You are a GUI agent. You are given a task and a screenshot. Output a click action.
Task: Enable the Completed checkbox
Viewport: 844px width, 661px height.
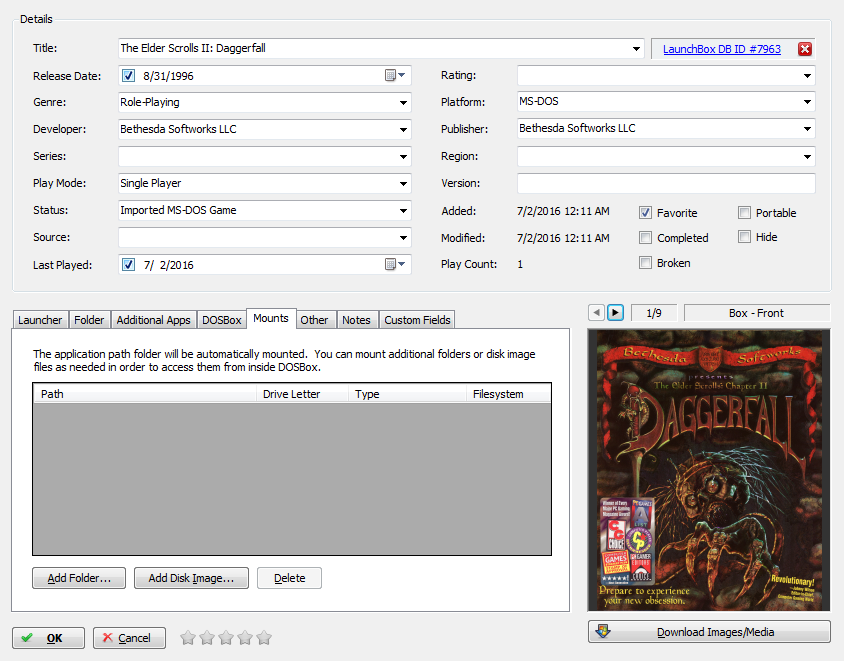point(645,237)
